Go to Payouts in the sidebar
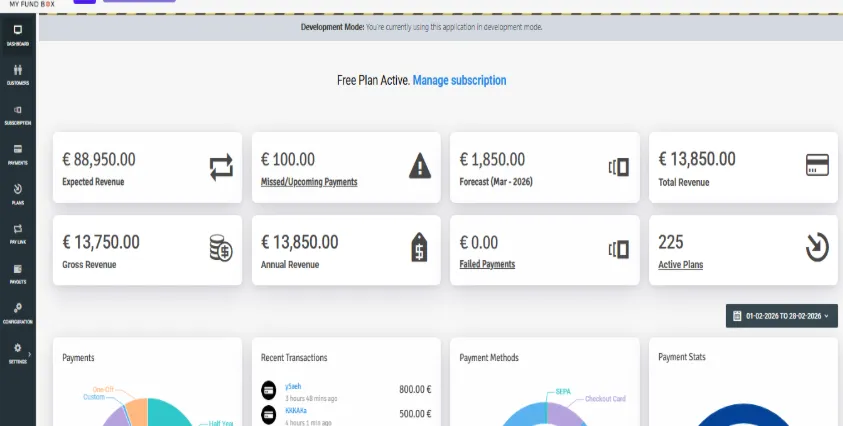 tap(18, 274)
